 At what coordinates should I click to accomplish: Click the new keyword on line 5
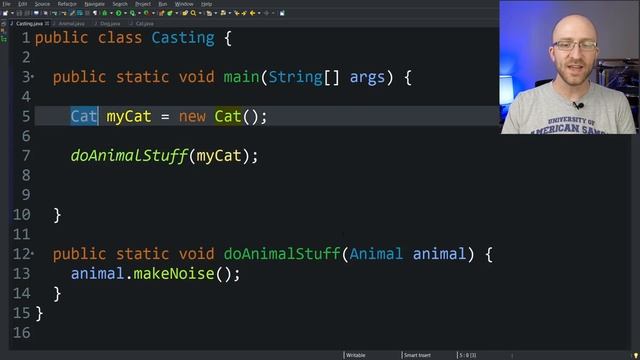(x=192, y=117)
